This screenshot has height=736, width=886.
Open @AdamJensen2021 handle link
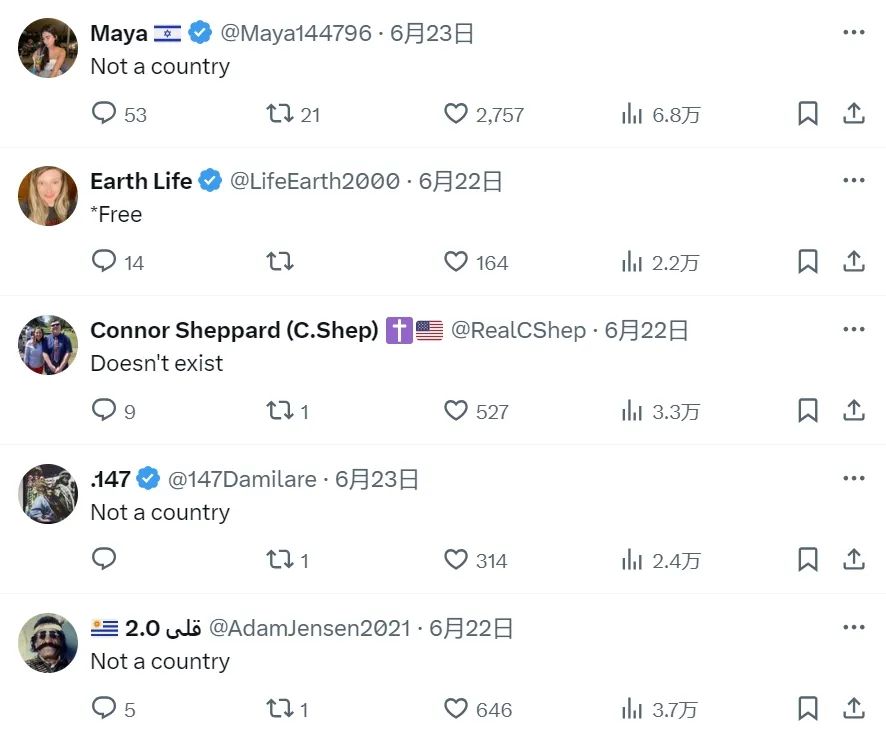tap(311, 628)
